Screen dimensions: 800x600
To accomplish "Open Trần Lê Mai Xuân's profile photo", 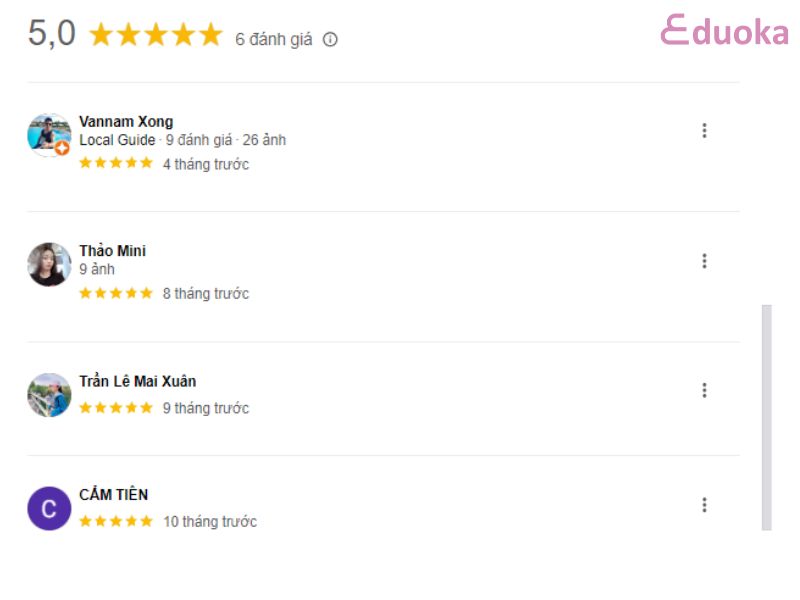I will tap(49, 395).
